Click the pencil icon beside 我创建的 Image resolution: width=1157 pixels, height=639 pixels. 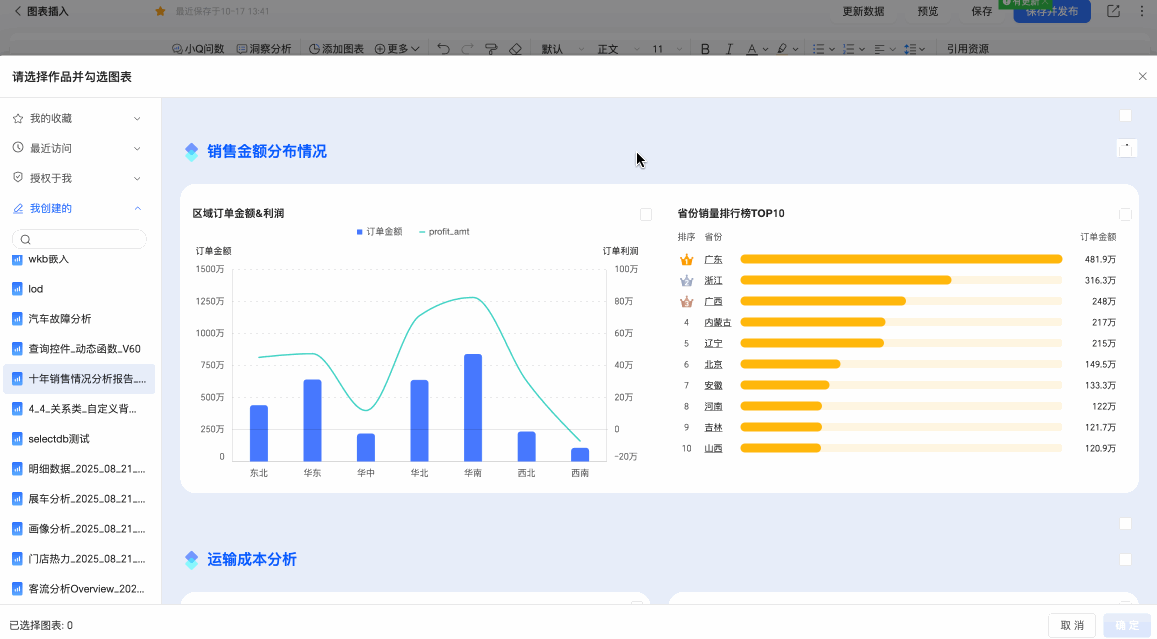18,209
